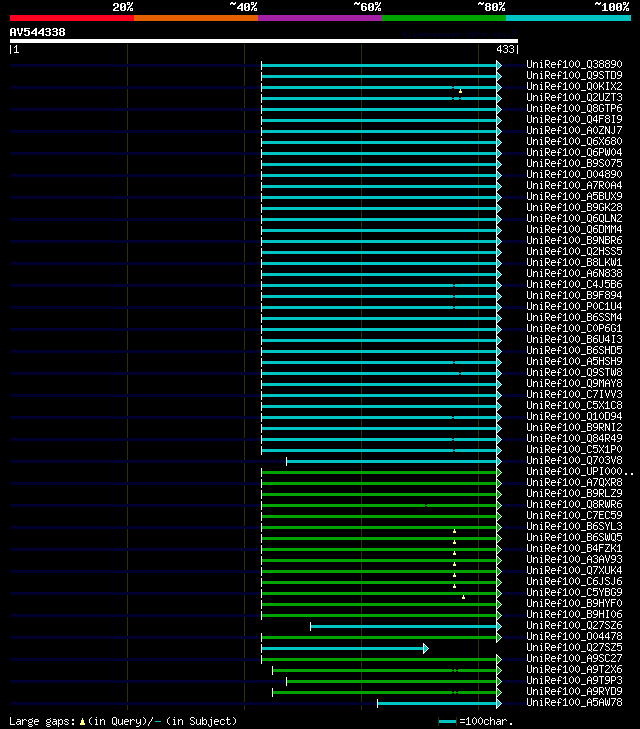Click the UniRef100_B8LKW1 hit label

(574, 262)
